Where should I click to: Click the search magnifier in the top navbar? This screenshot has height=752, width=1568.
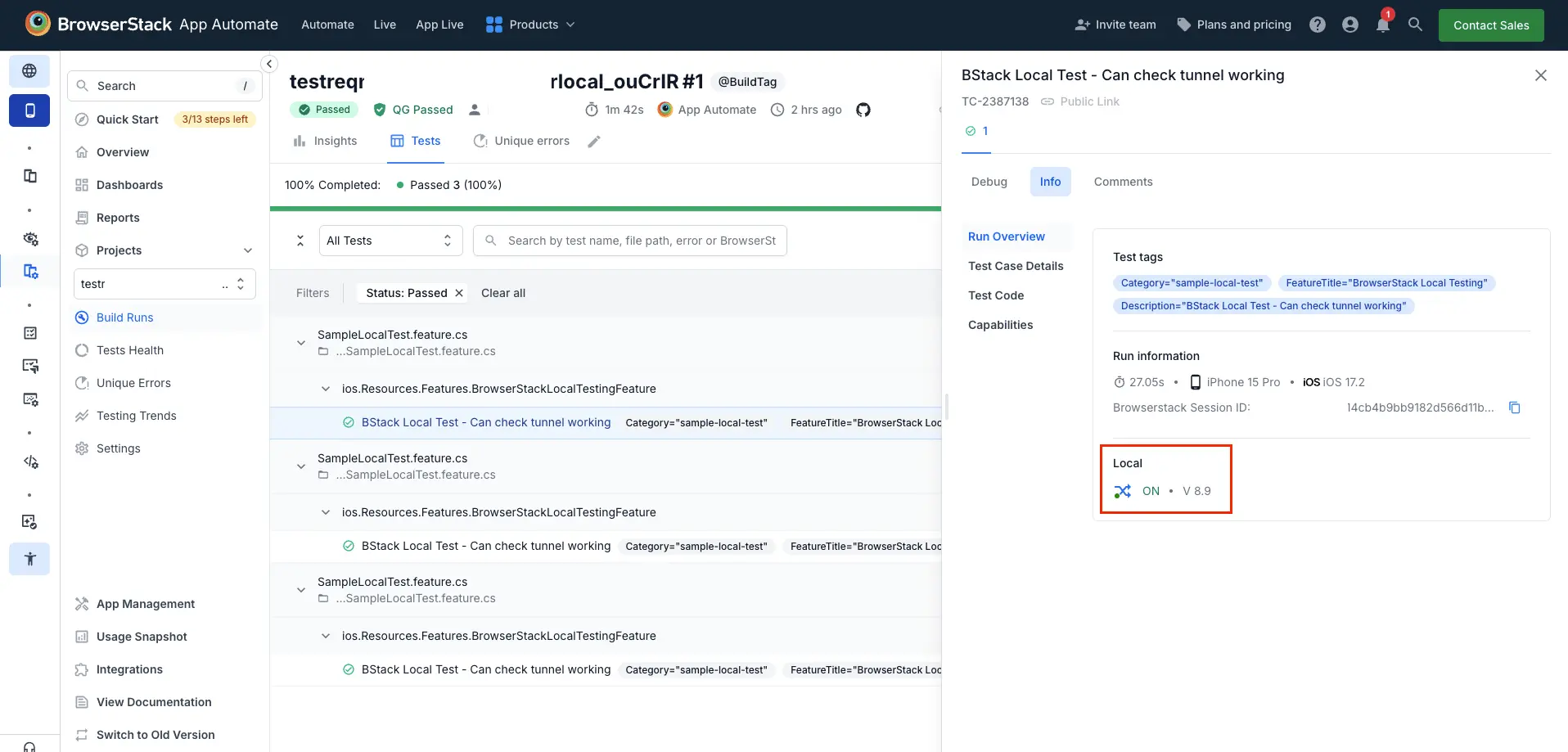click(x=1416, y=25)
